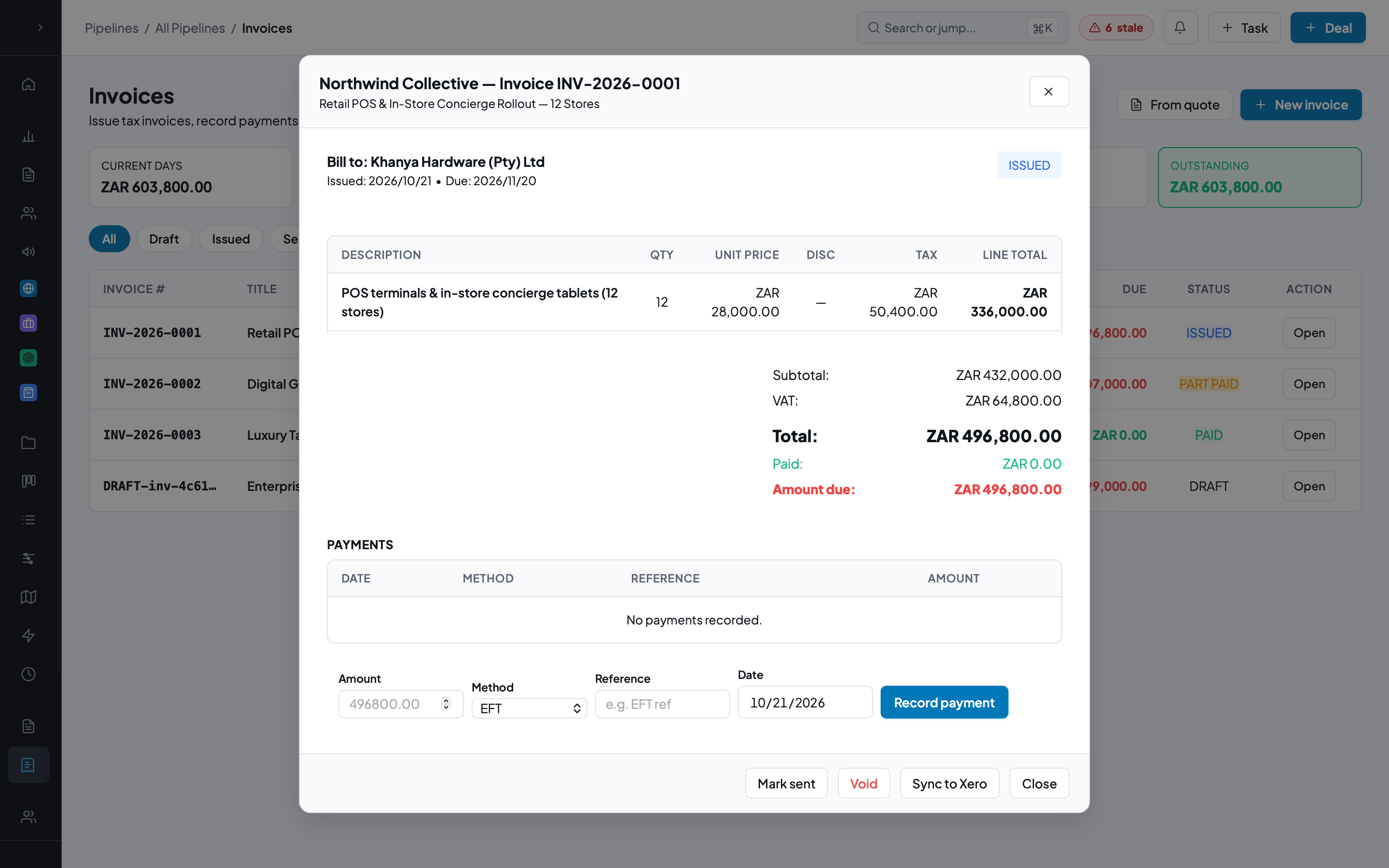Open the bar chart analytics icon
This screenshot has height=868, width=1389.
[28, 136]
